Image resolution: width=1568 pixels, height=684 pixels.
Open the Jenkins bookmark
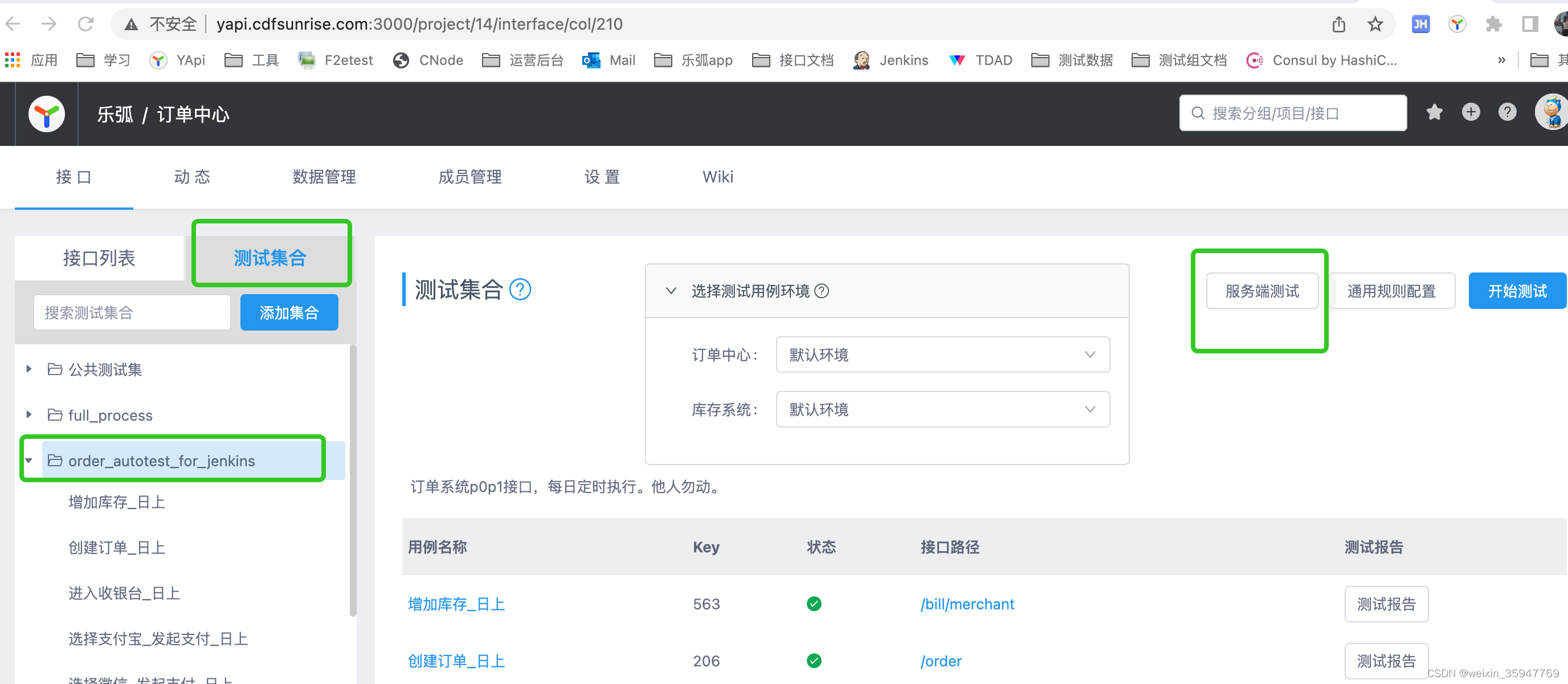pos(891,60)
